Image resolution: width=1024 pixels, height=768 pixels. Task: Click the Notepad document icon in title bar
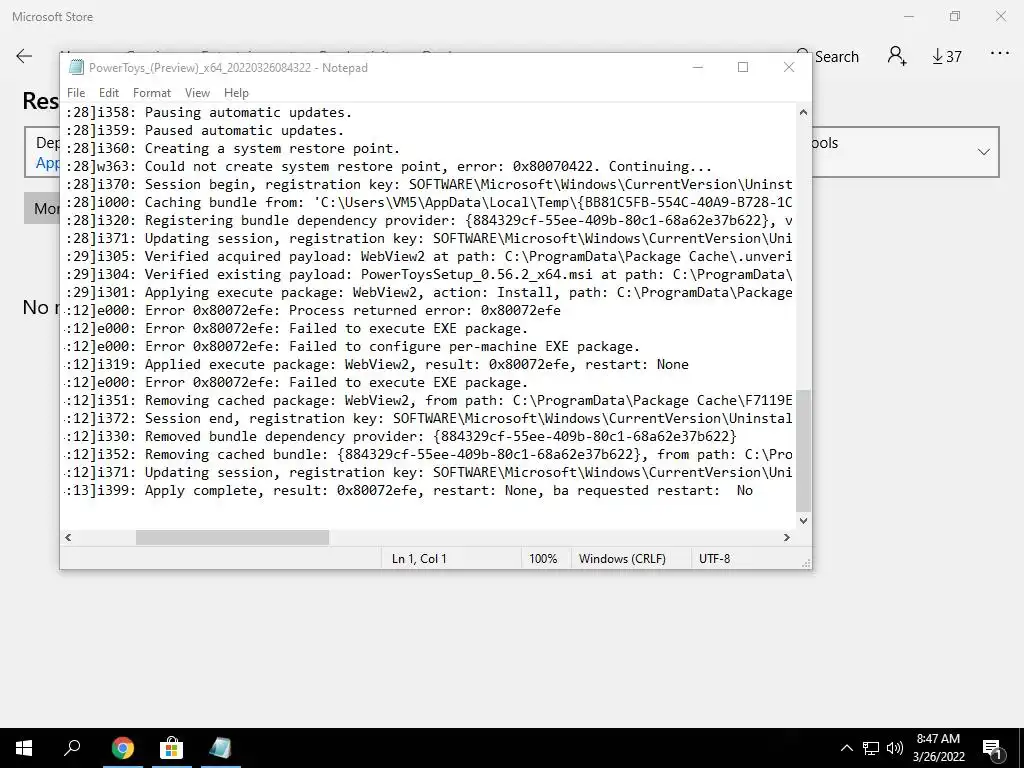point(76,67)
